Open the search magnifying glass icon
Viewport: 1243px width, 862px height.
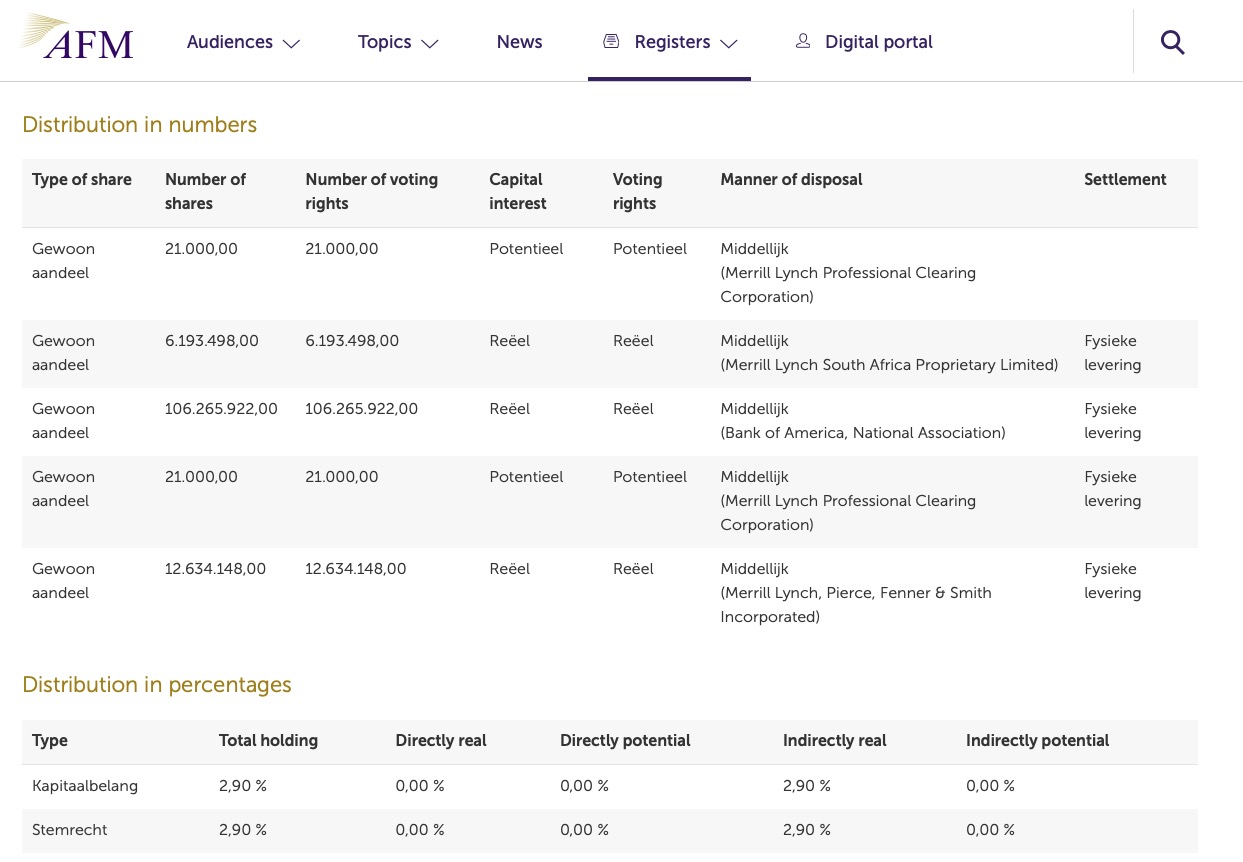pos(1172,42)
